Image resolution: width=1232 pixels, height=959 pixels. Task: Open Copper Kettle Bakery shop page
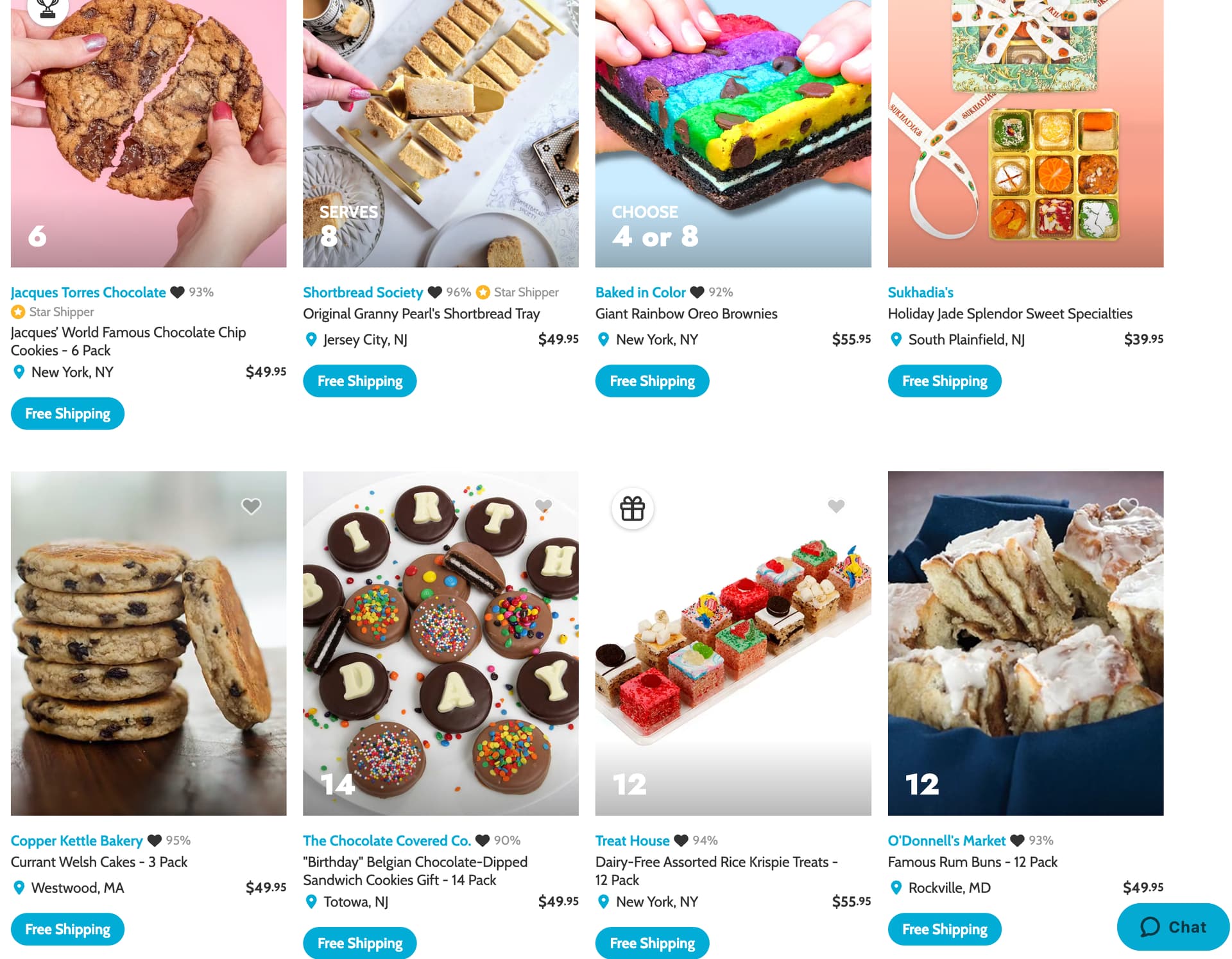point(76,840)
